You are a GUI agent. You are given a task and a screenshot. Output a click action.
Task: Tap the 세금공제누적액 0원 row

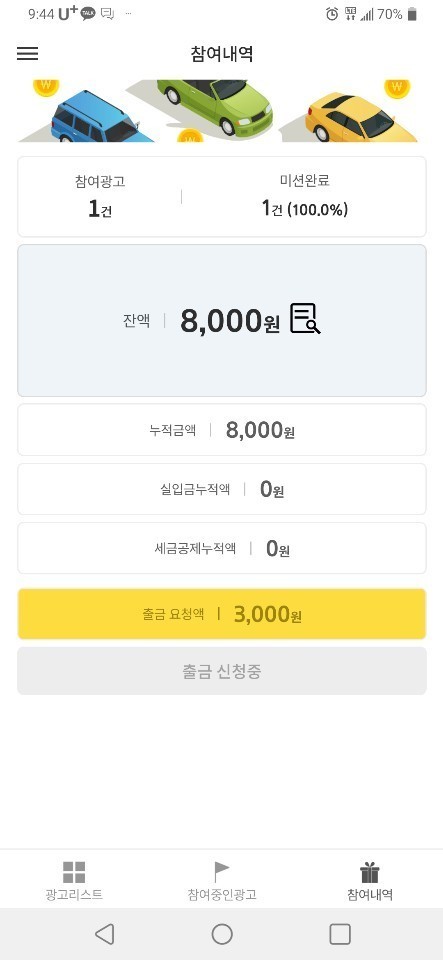[222, 548]
